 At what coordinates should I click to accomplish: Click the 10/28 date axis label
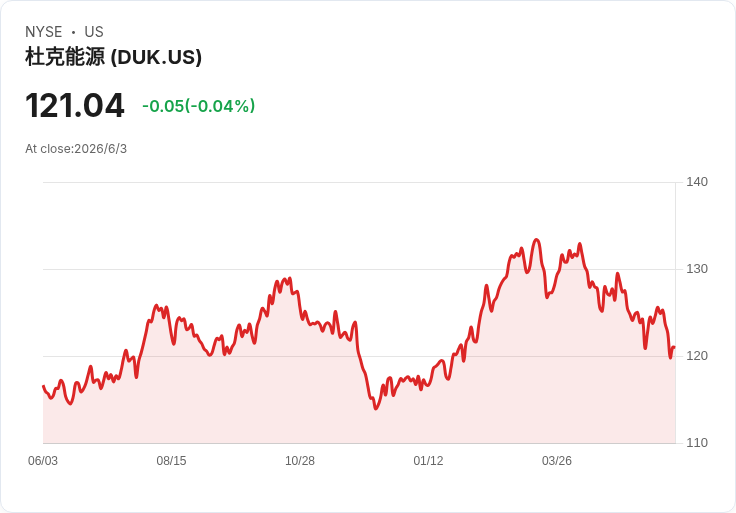(x=300, y=460)
